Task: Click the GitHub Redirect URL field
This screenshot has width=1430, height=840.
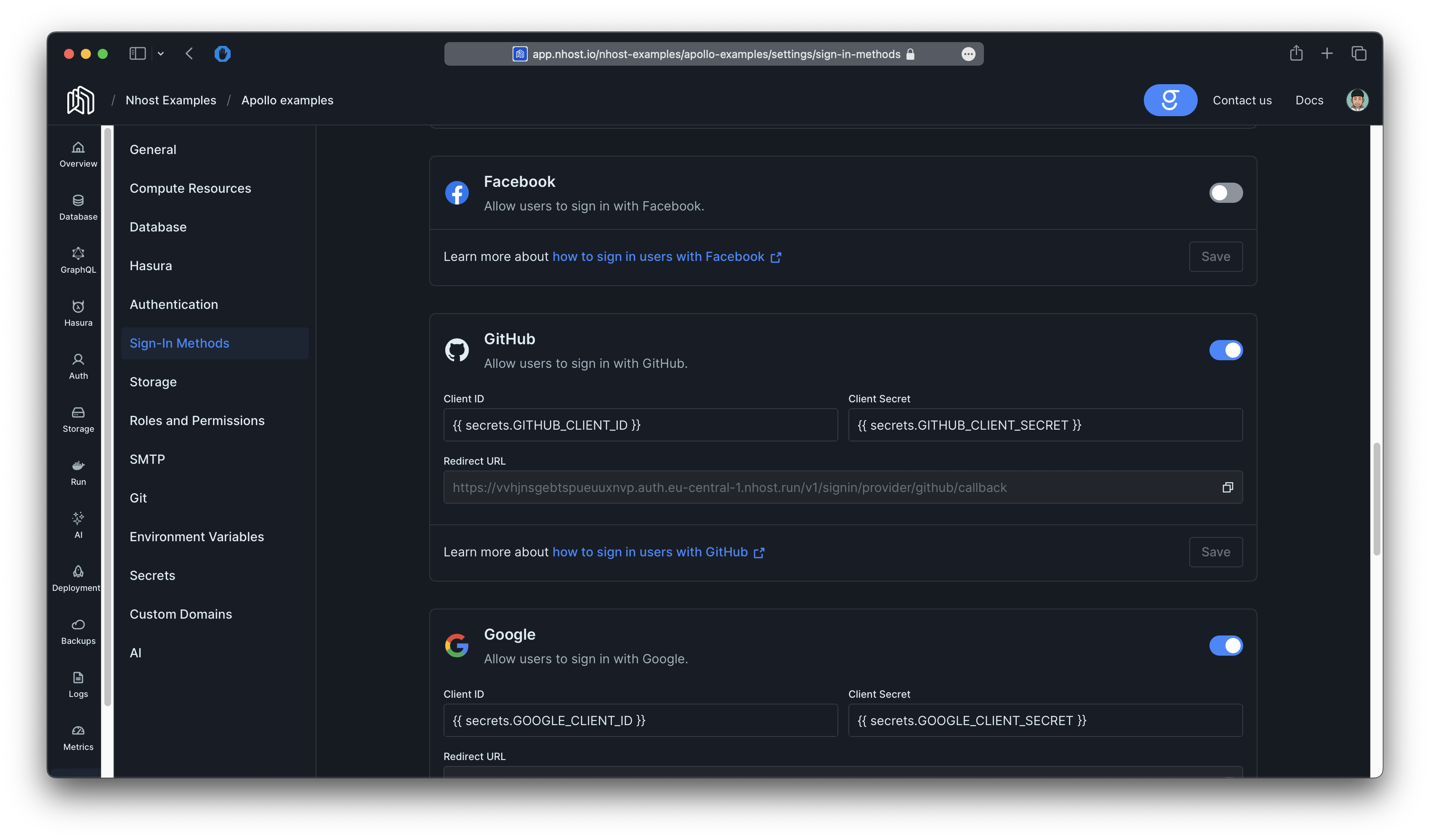Action: point(843,487)
